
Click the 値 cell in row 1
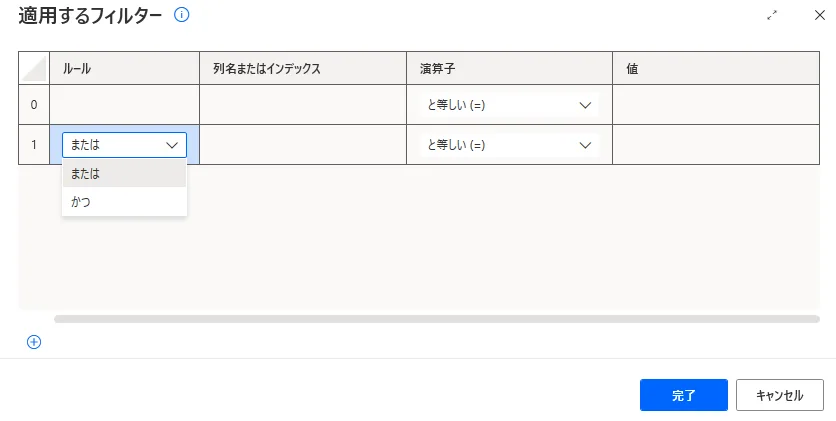[715, 145]
